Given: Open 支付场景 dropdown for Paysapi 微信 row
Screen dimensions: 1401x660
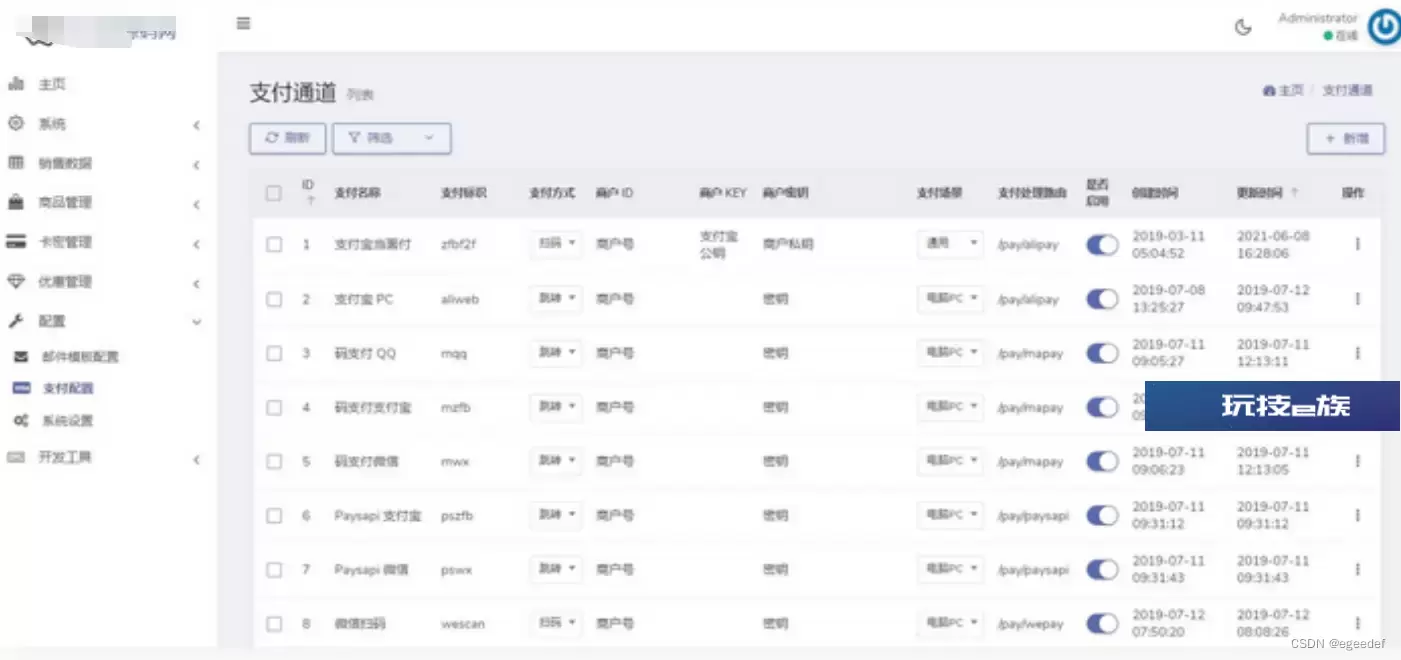Looking at the screenshot, I should pyautogui.click(x=949, y=569).
